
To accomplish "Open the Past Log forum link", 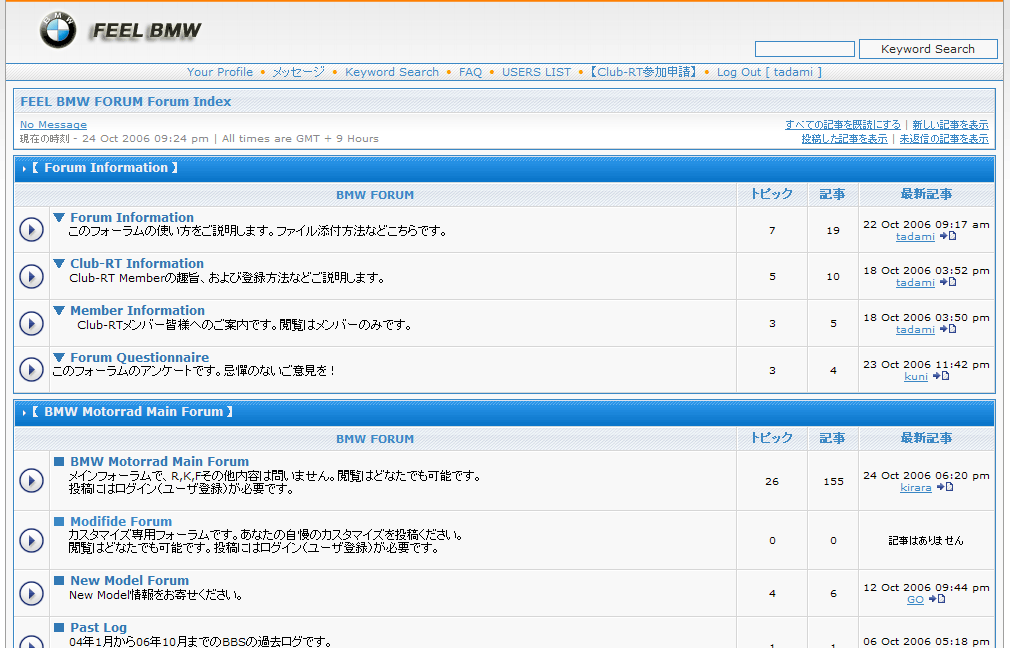I will (x=99, y=627).
